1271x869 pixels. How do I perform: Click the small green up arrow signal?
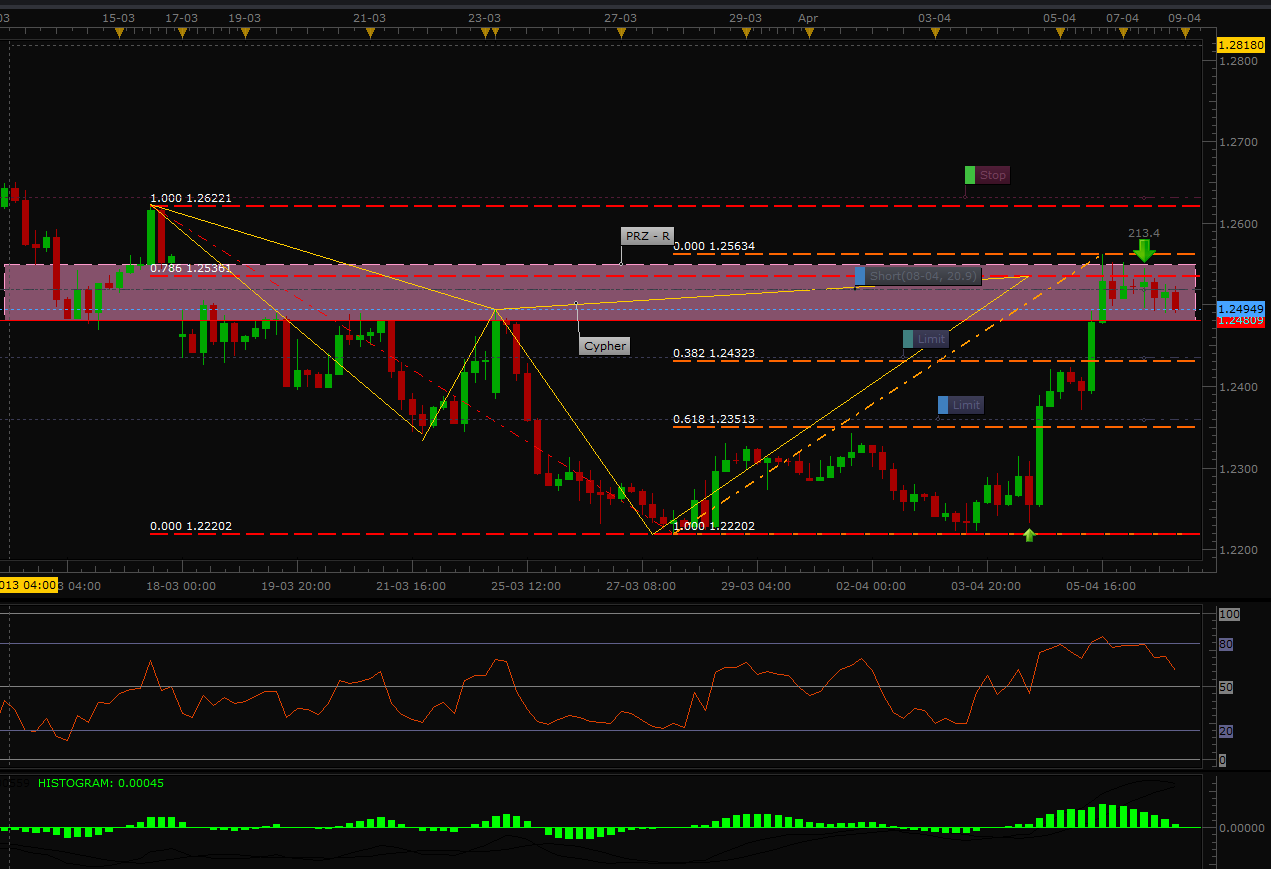[1029, 535]
